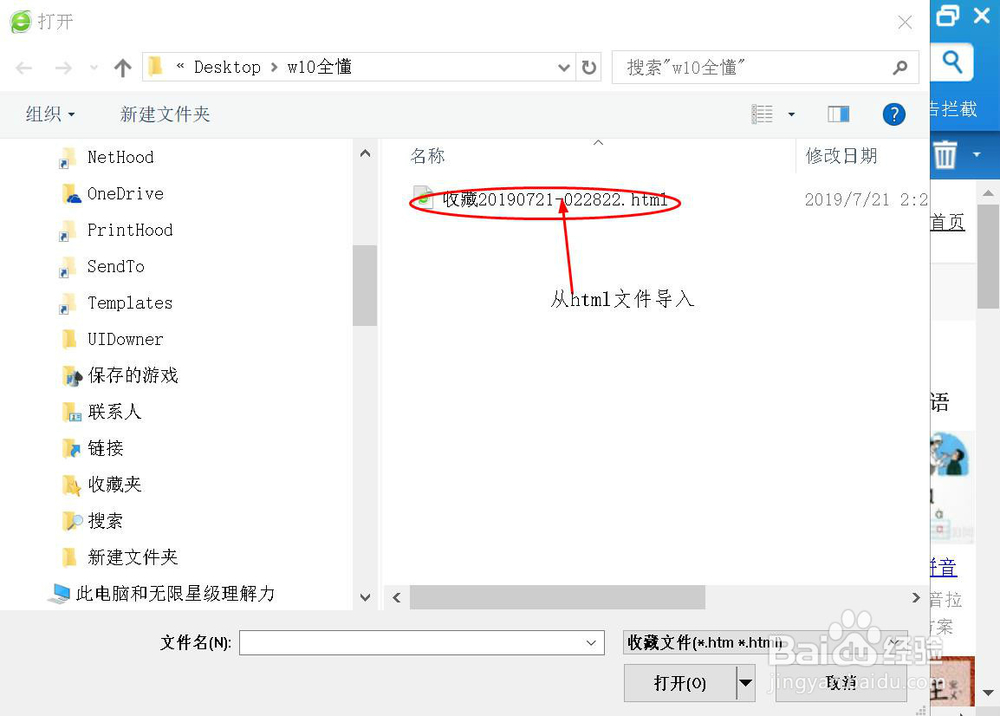The height and width of the screenshot is (716, 1000).
Task: Select the Templates folder in the sidebar
Action: tap(129, 302)
